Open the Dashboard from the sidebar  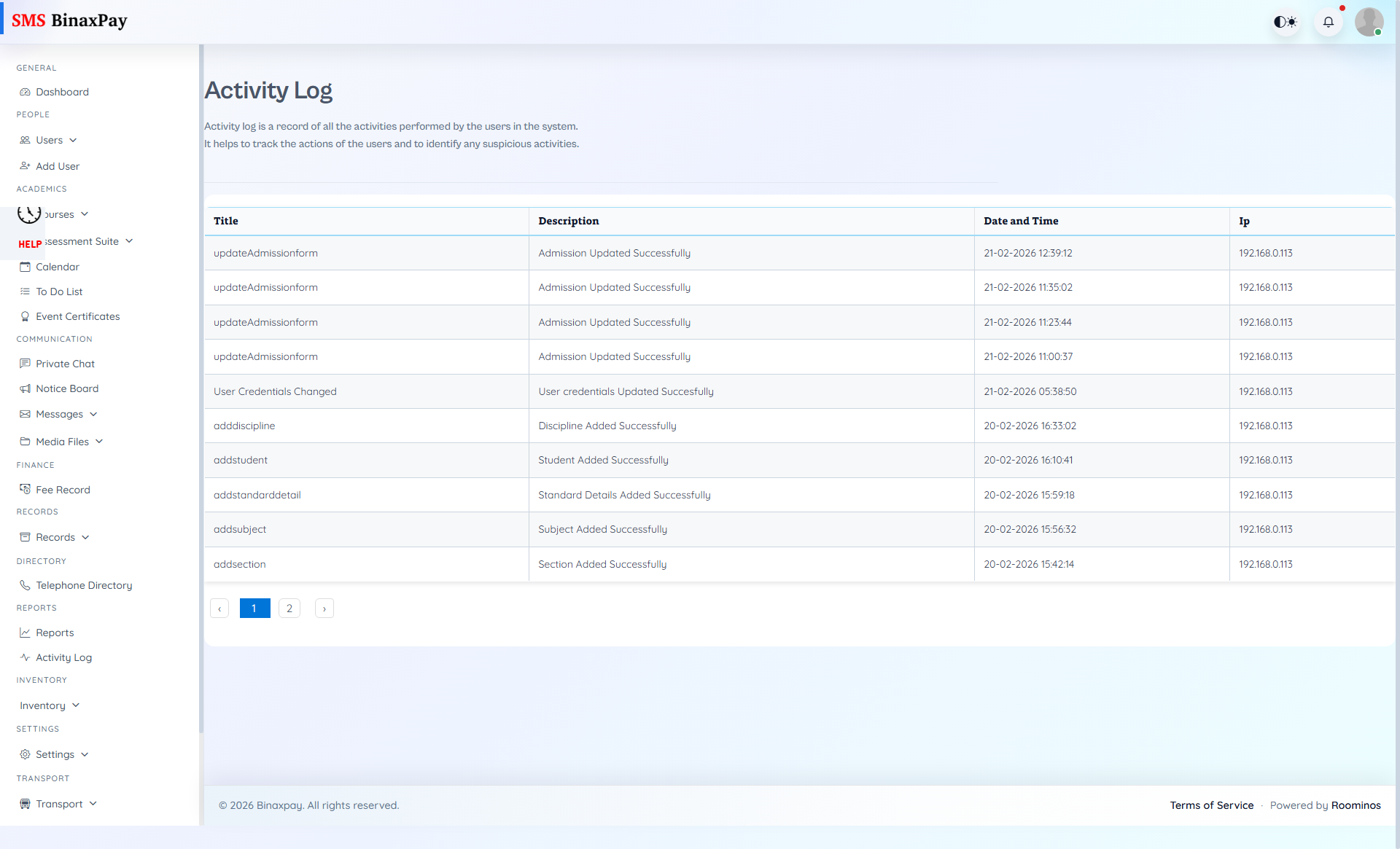[62, 92]
